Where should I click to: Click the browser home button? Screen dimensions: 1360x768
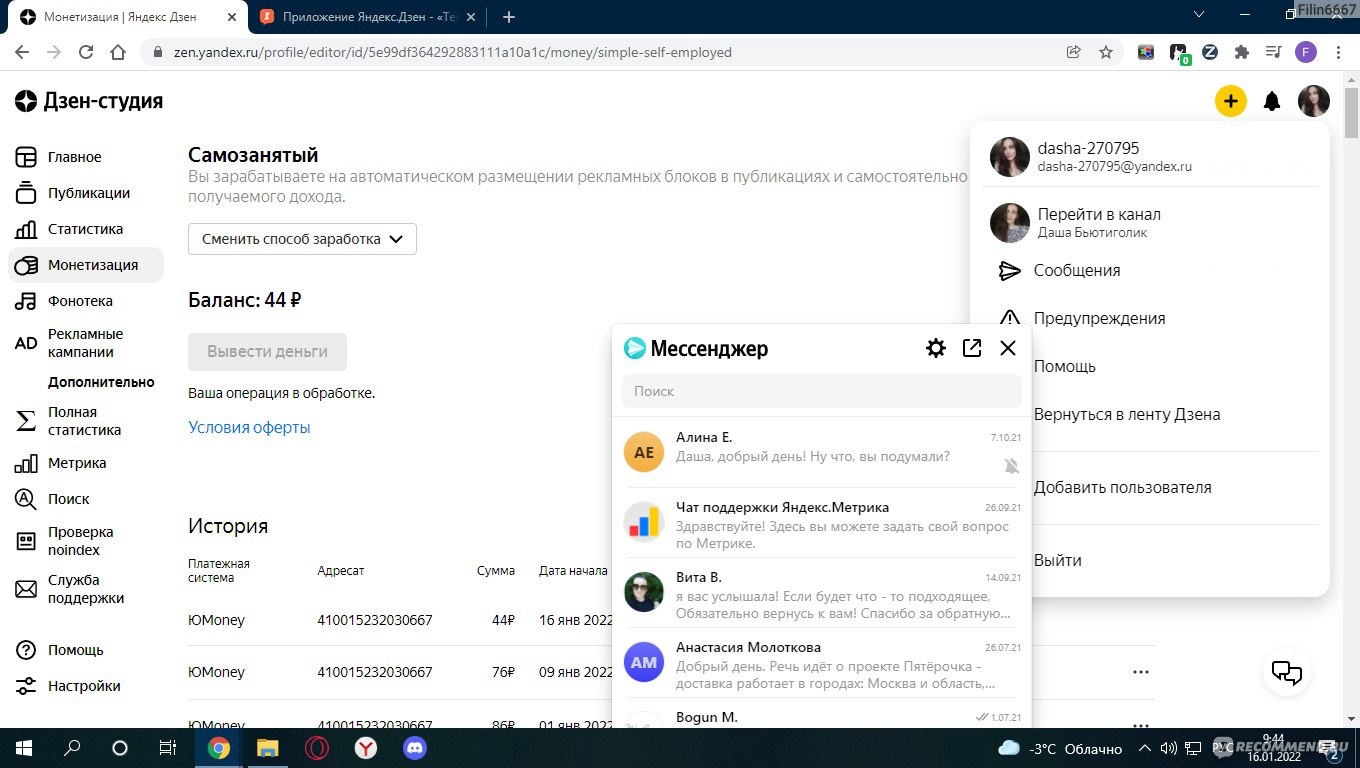pyautogui.click(x=118, y=52)
